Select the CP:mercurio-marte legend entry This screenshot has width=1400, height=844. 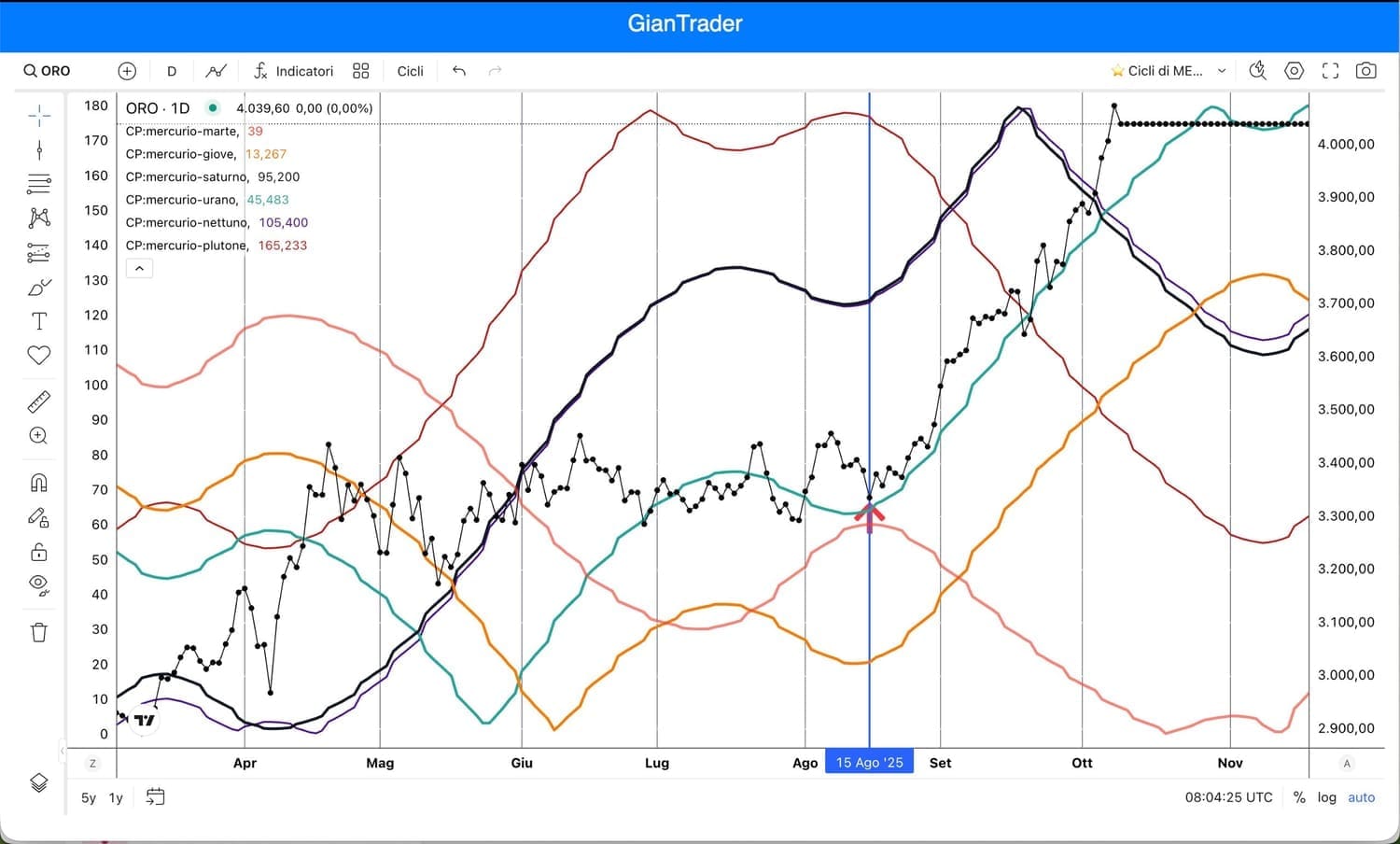pos(194,132)
